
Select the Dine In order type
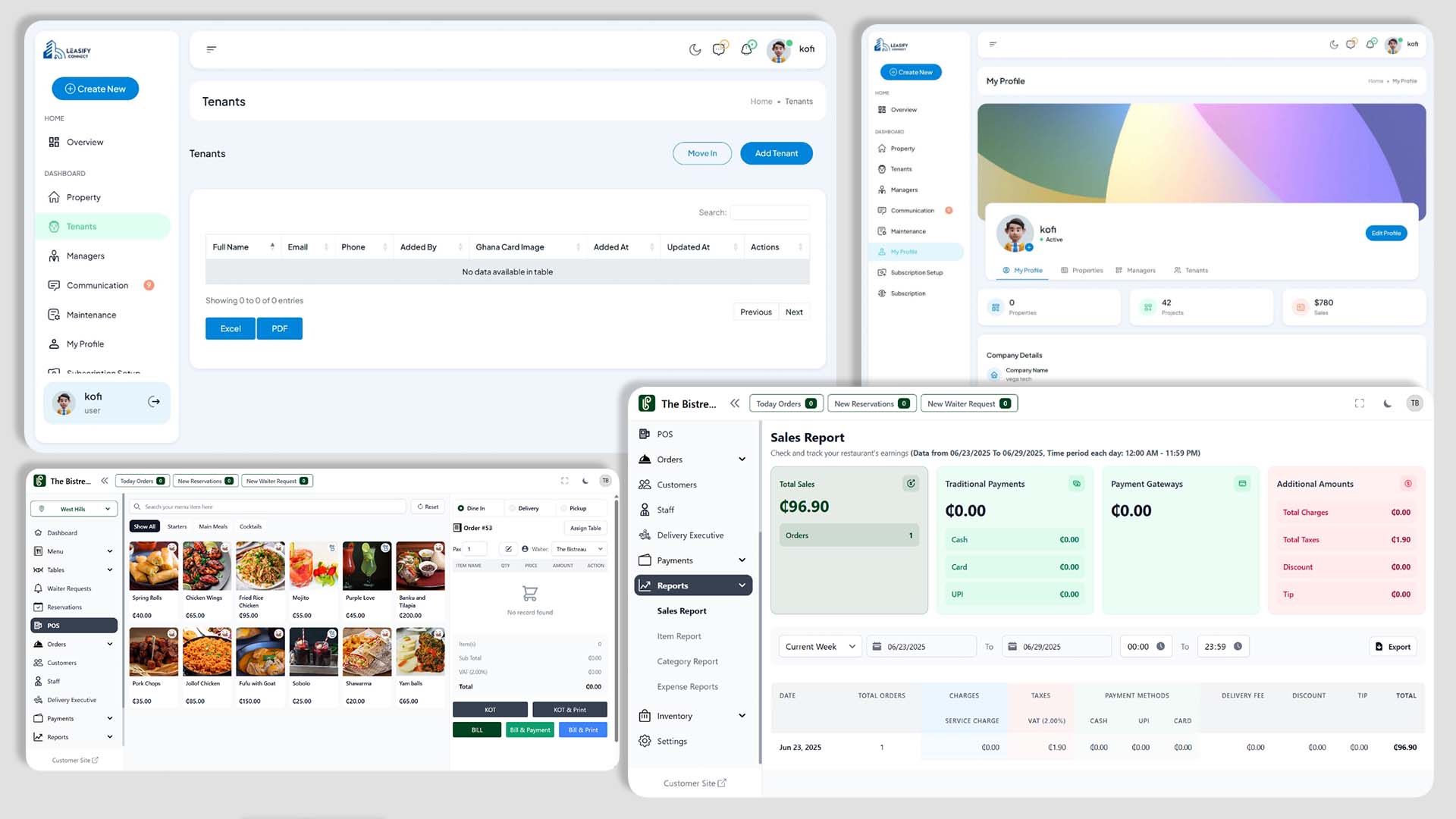click(x=472, y=508)
